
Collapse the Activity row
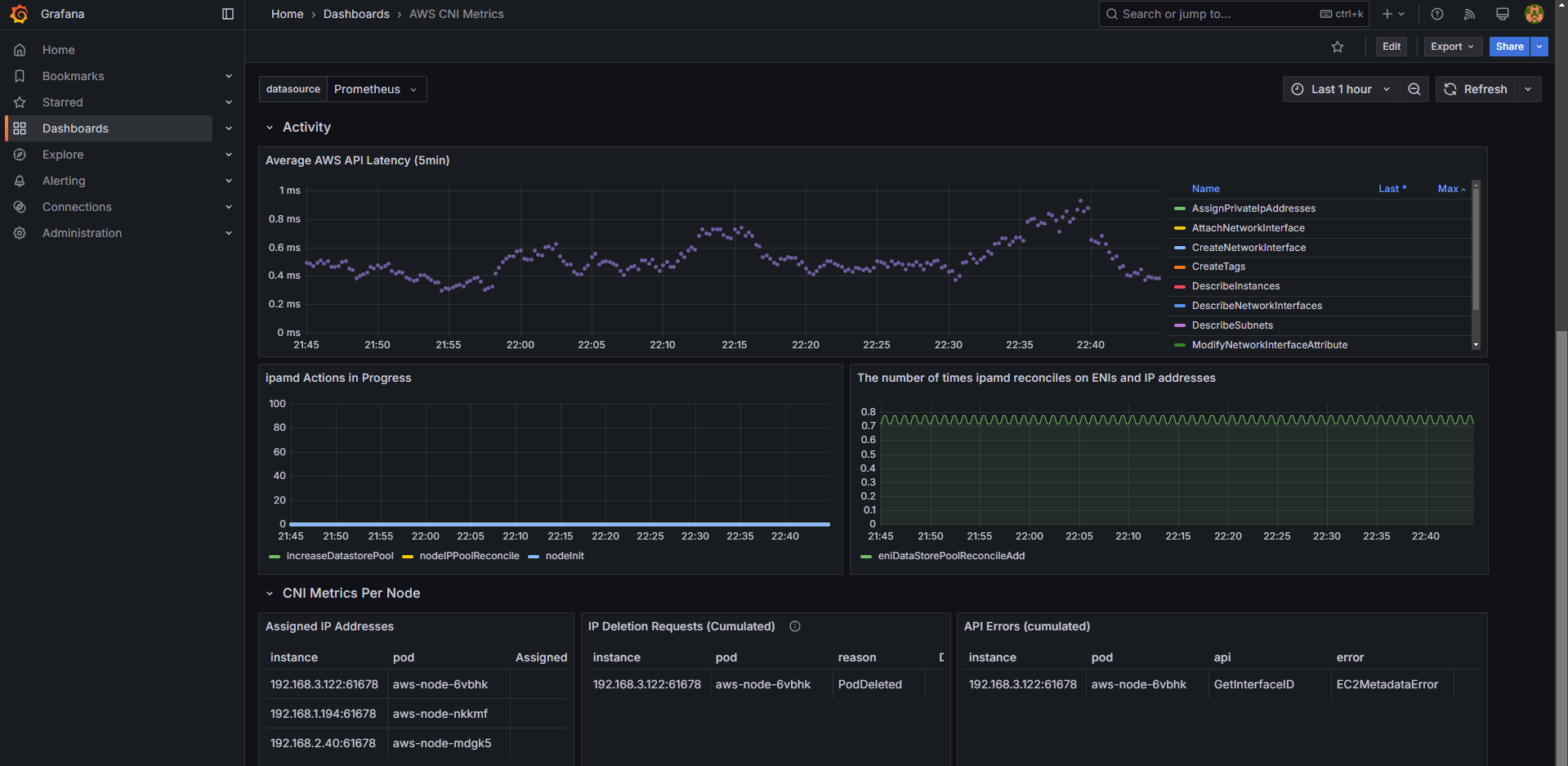[x=270, y=128]
